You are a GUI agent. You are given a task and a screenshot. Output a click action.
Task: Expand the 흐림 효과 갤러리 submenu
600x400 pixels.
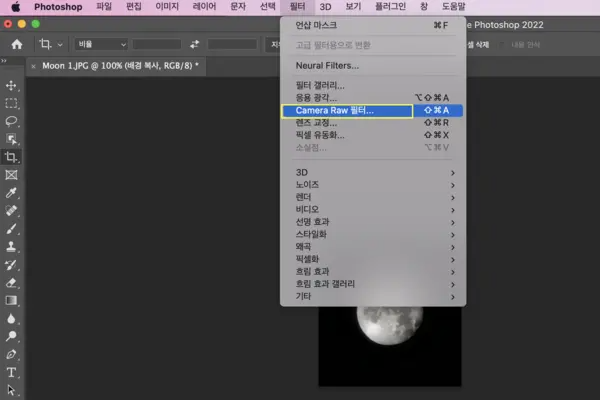[x=373, y=284]
